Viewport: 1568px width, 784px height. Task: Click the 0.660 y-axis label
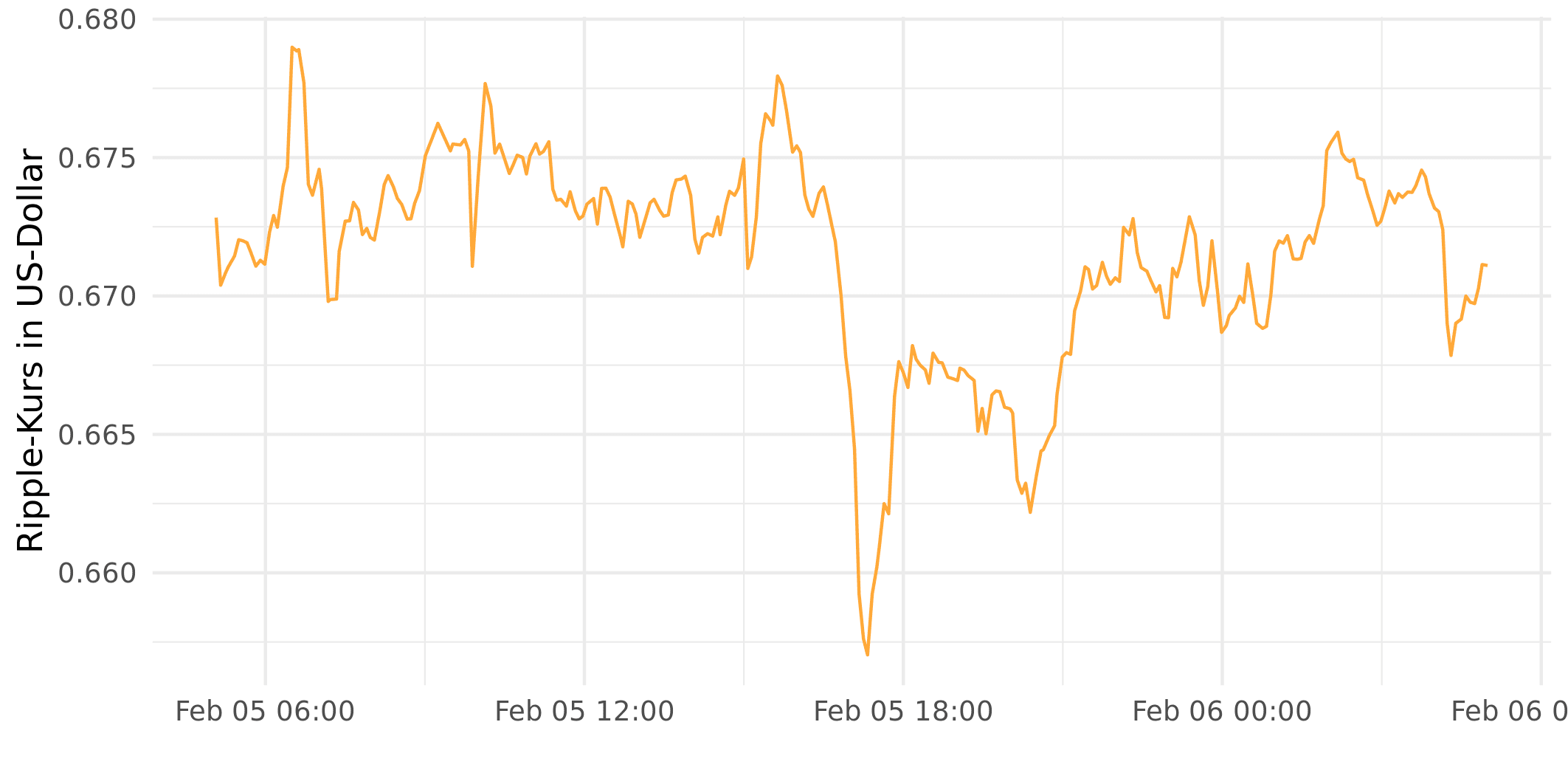point(97,574)
